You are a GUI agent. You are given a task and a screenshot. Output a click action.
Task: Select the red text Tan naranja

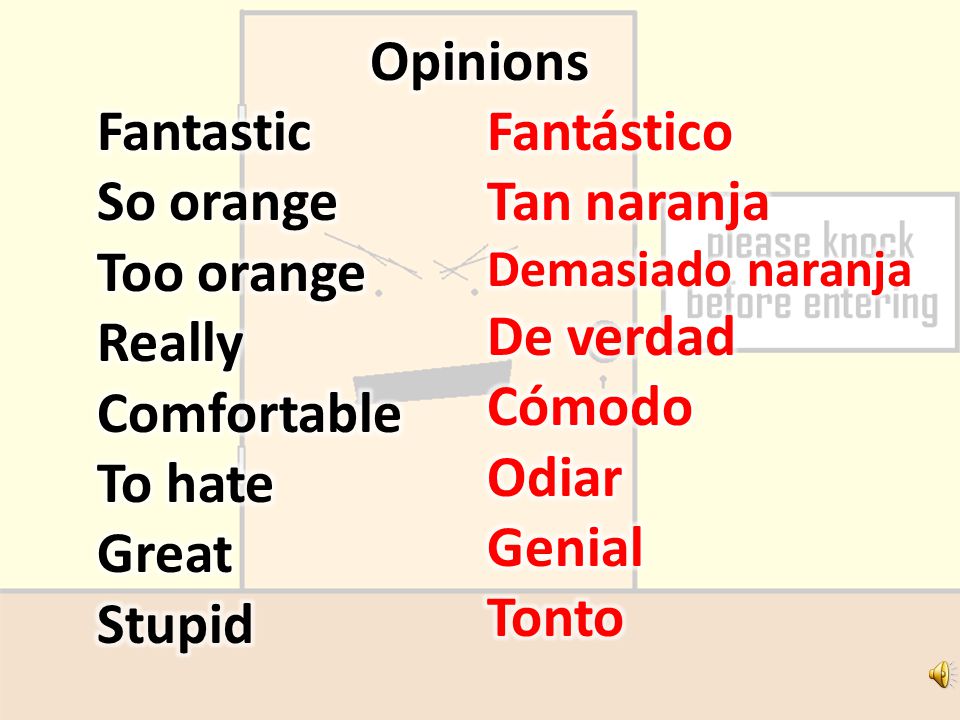pyautogui.click(x=628, y=203)
